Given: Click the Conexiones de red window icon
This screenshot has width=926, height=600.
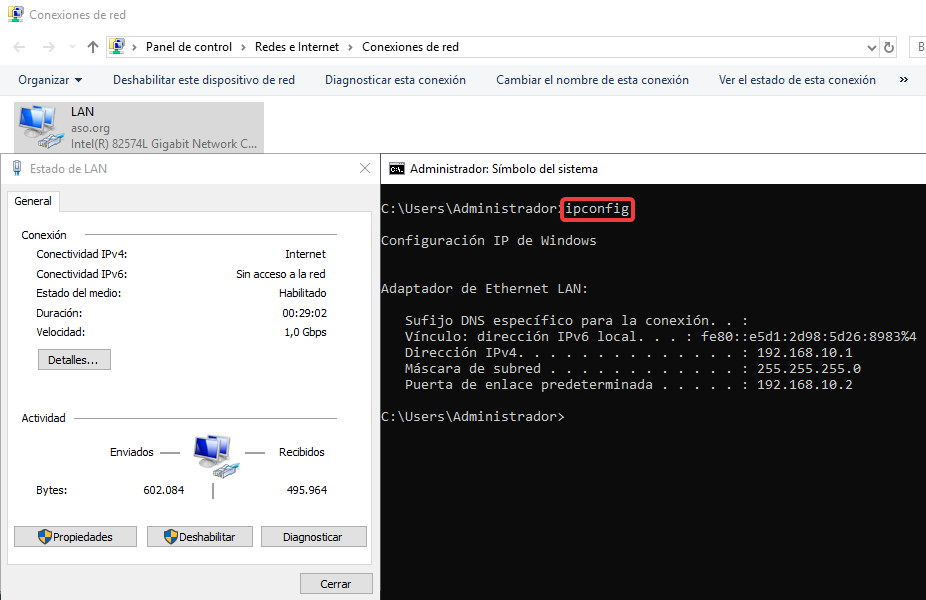Looking at the screenshot, I should tap(16, 15).
